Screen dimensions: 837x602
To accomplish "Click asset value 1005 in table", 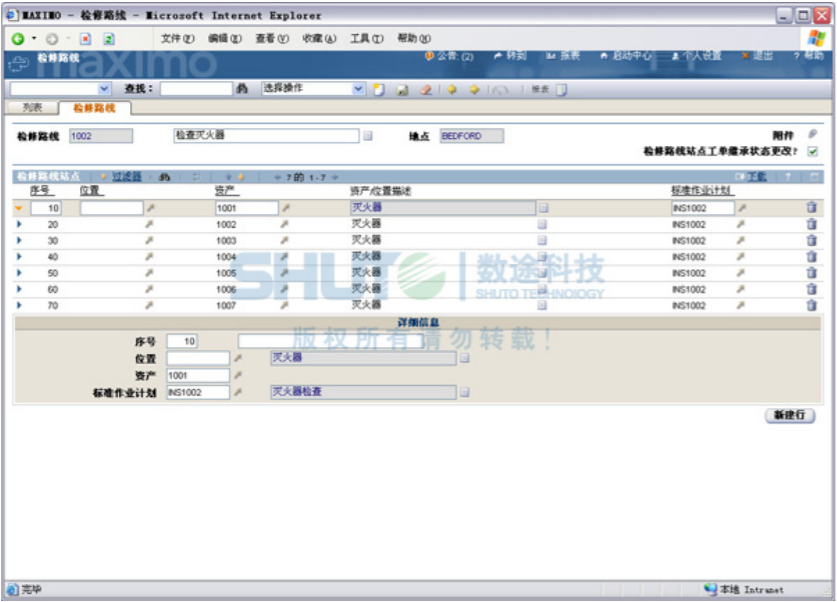I will pyautogui.click(x=226, y=273).
